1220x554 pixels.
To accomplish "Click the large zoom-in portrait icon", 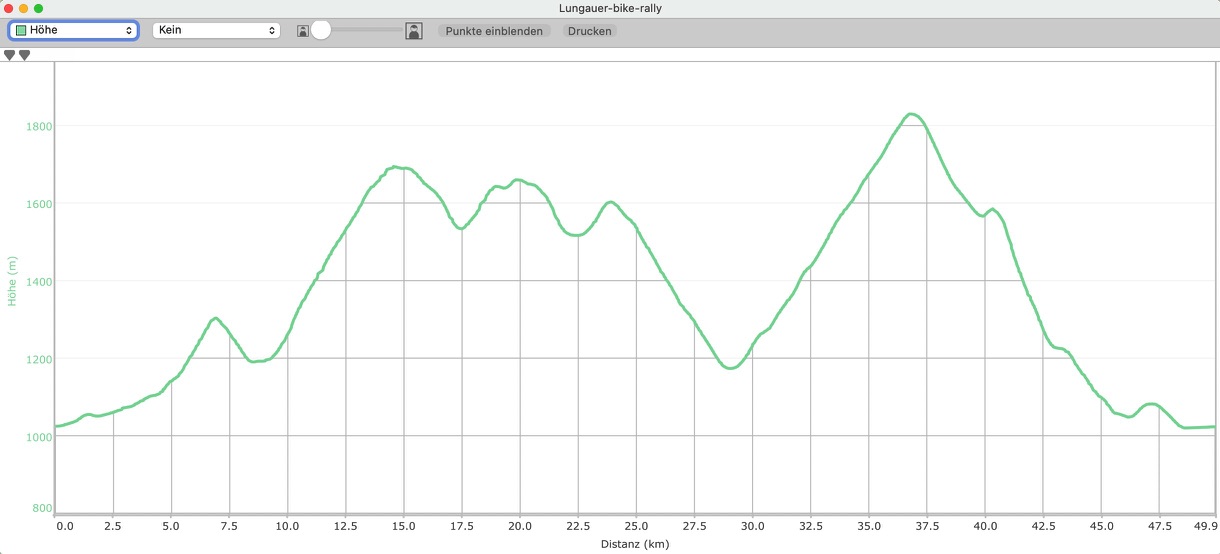I will click(x=413, y=31).
